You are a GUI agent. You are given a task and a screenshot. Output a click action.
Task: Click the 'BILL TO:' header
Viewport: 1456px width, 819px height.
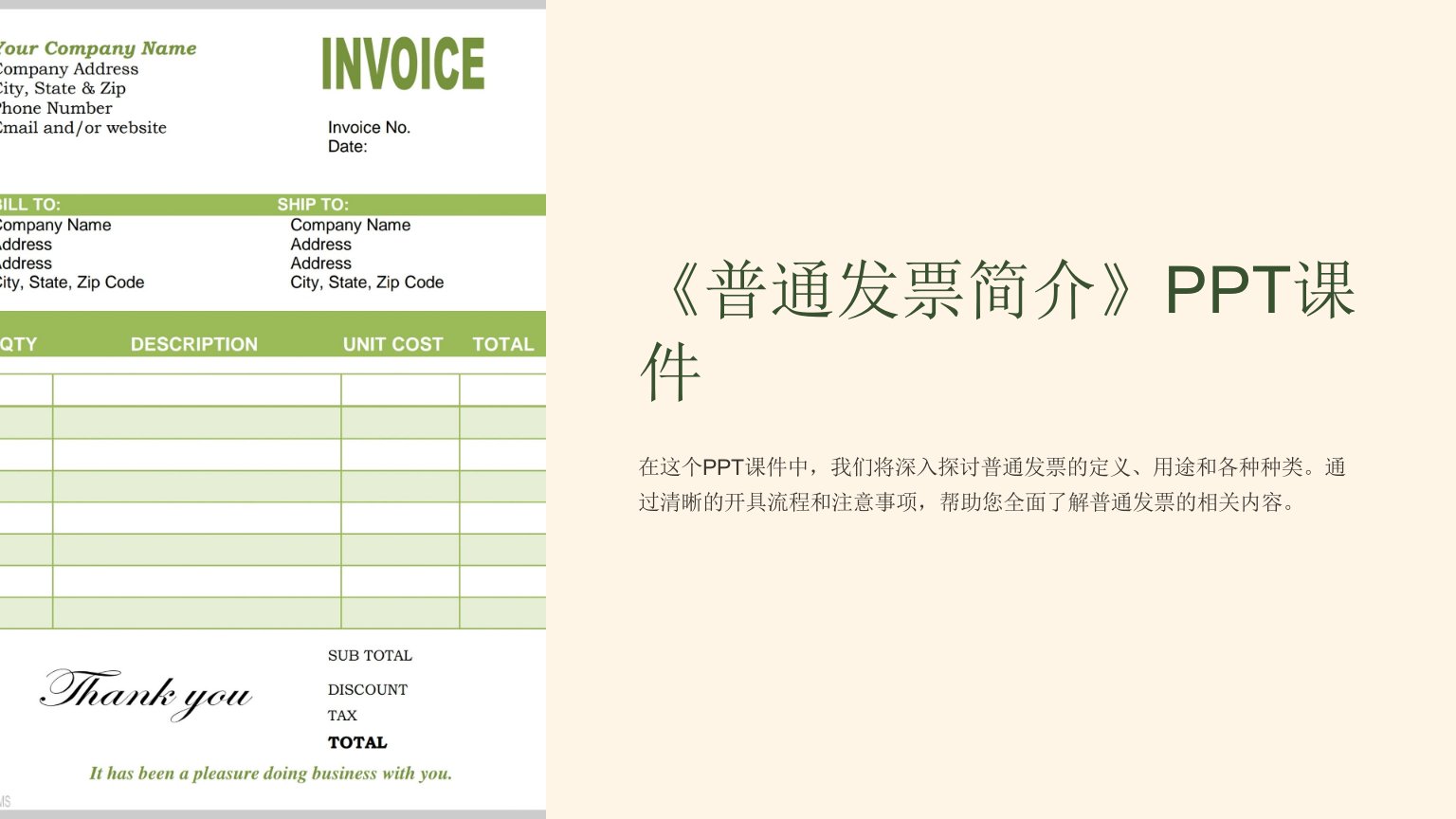29,205
